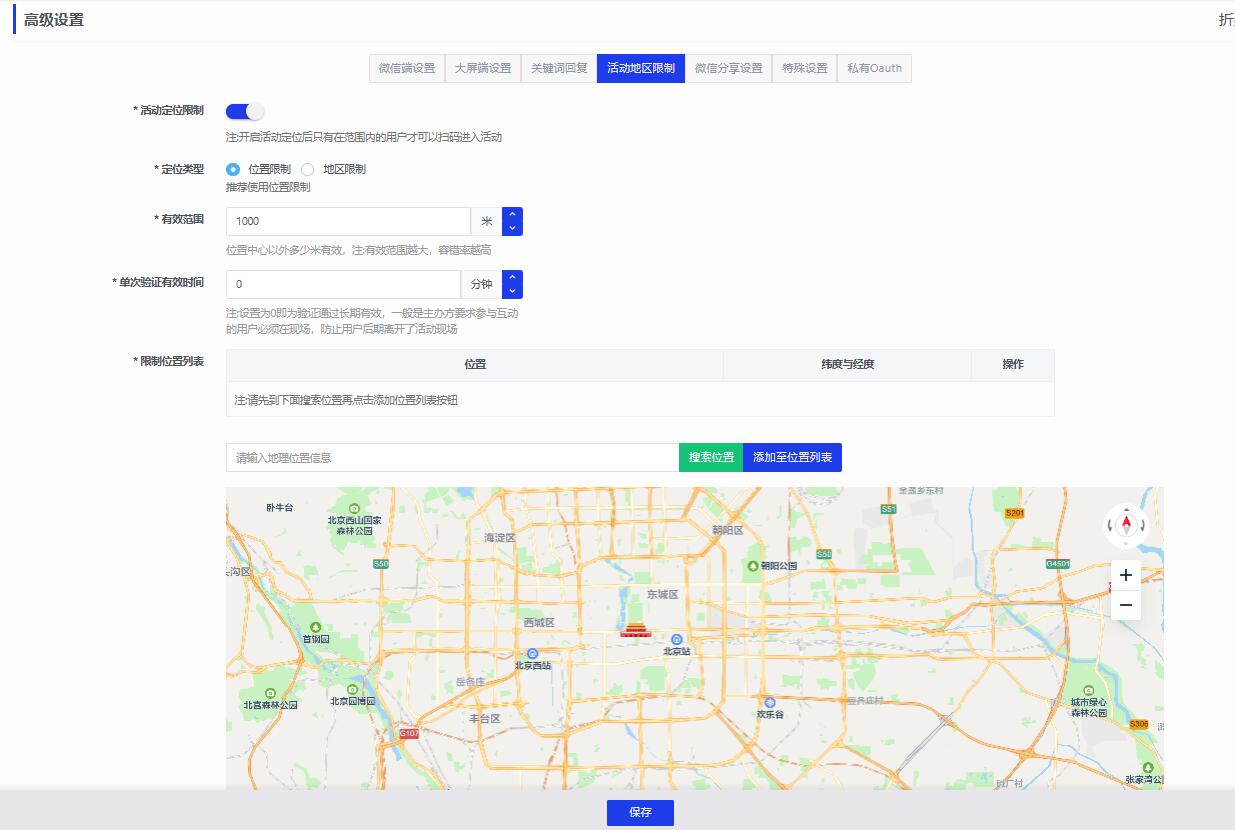The height and width of the screenshot is (830, 1235).
Task: Click the 北宫森林公园 park icon
Action: pyautogui.click(x=270, y=692)
